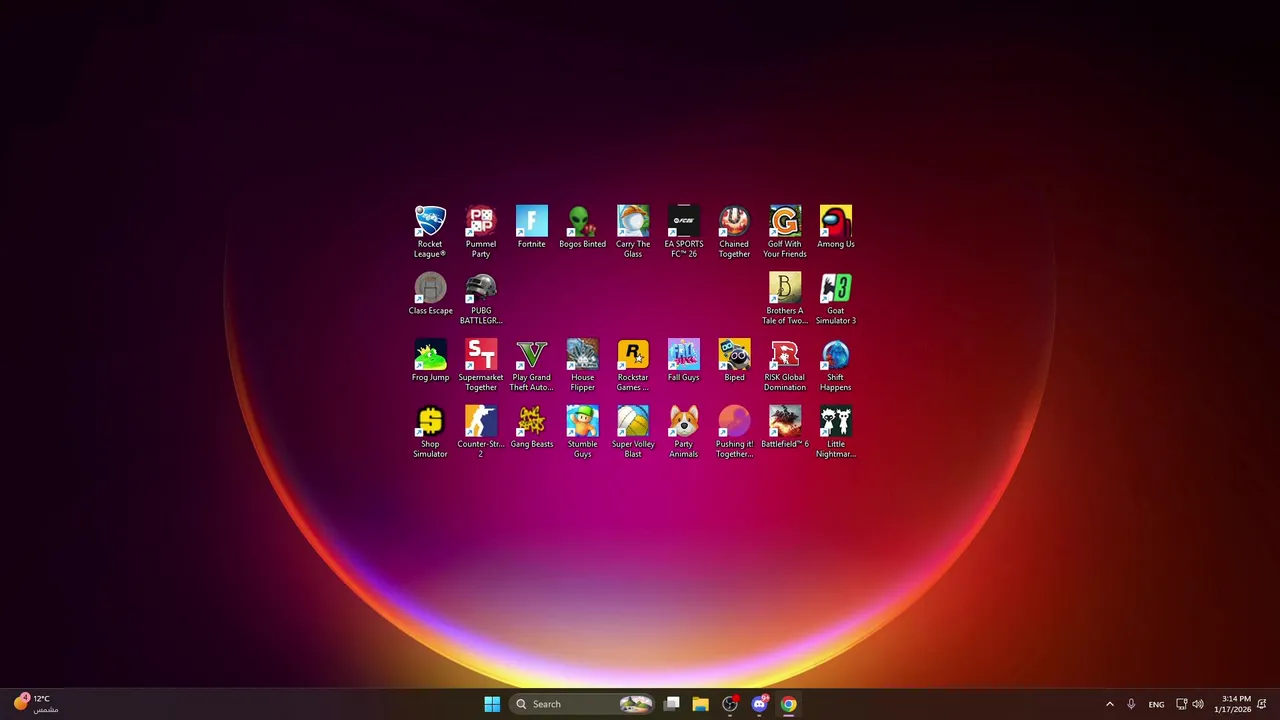Select the Counter-Strike 2 shortcut

pos(481,432)
